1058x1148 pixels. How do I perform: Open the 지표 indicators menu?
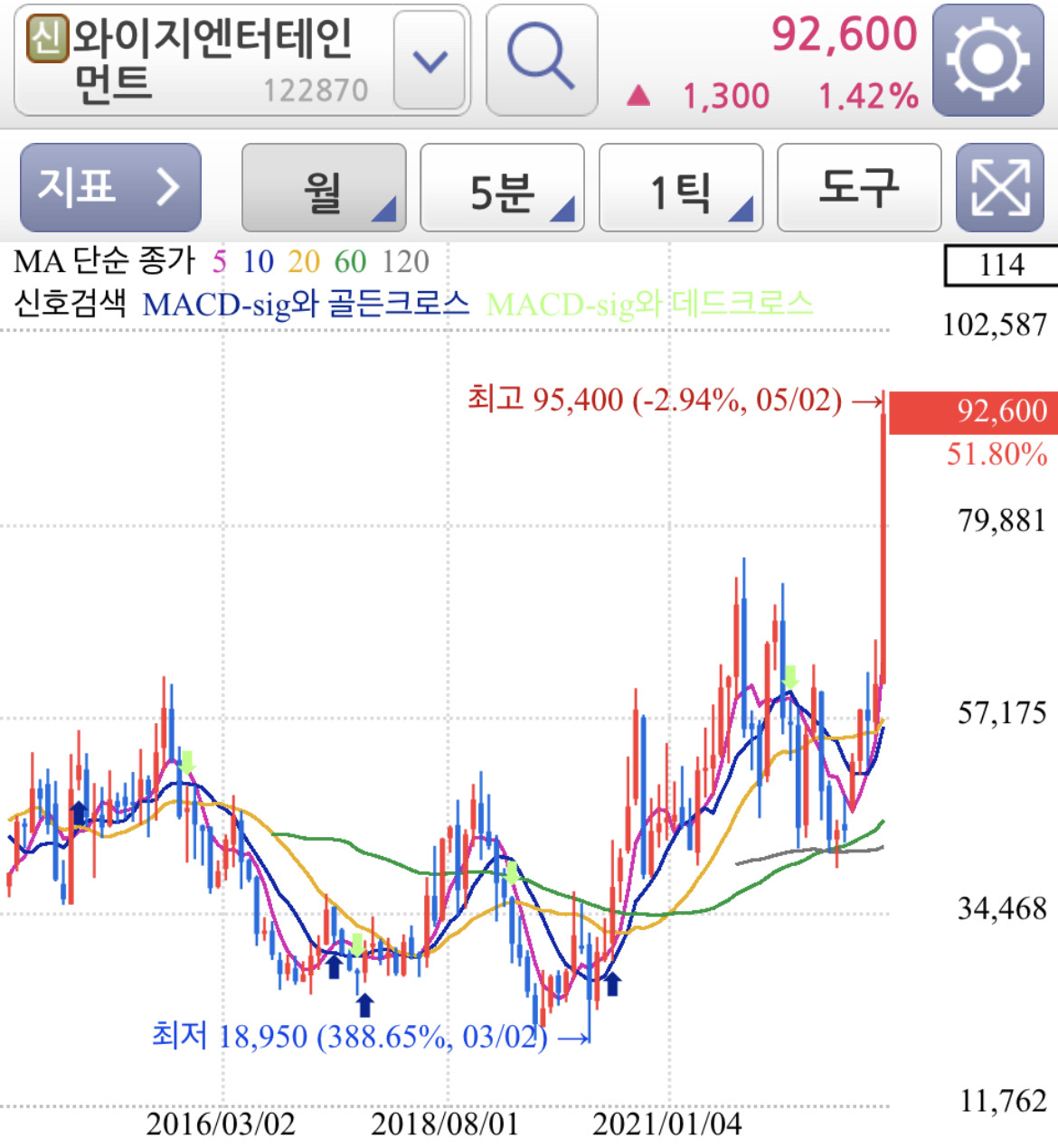point(110,187)
